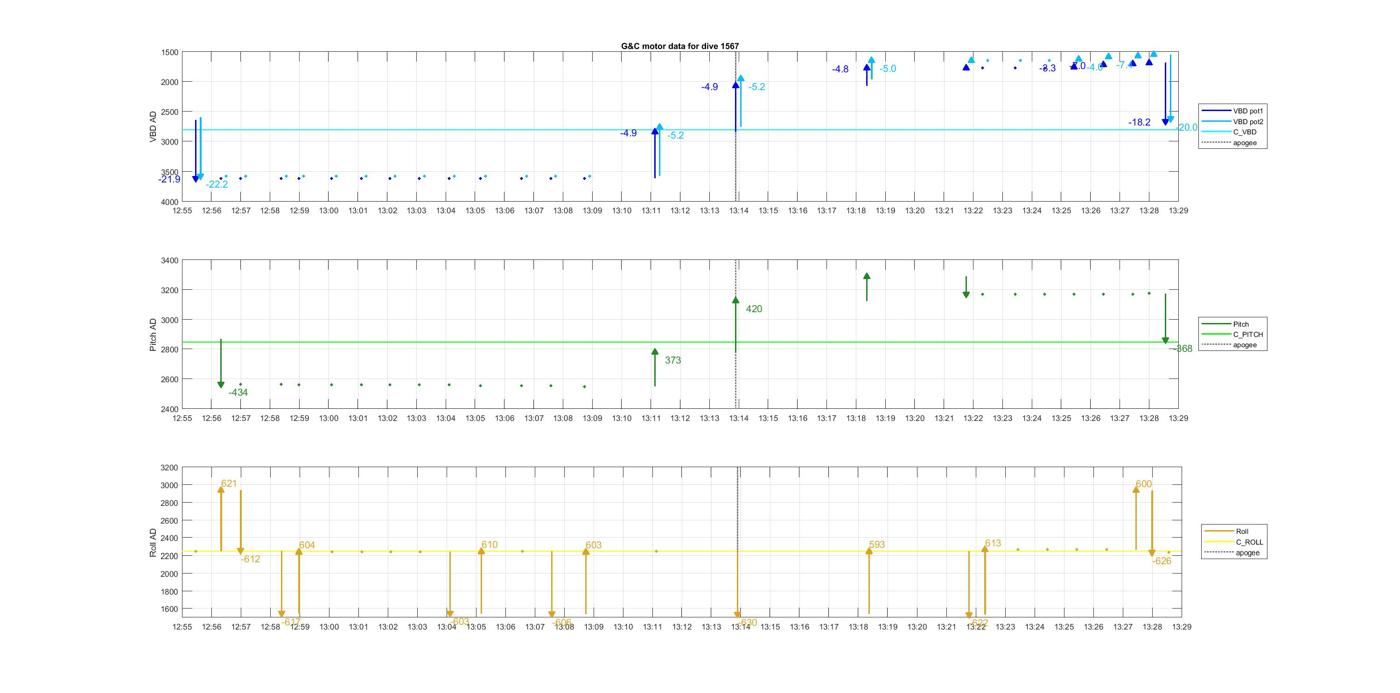Viewport: 1400px width, 693px height.
Task: Click the title 'G&C motor data for dive 1567'
Action: pos(680,46)
